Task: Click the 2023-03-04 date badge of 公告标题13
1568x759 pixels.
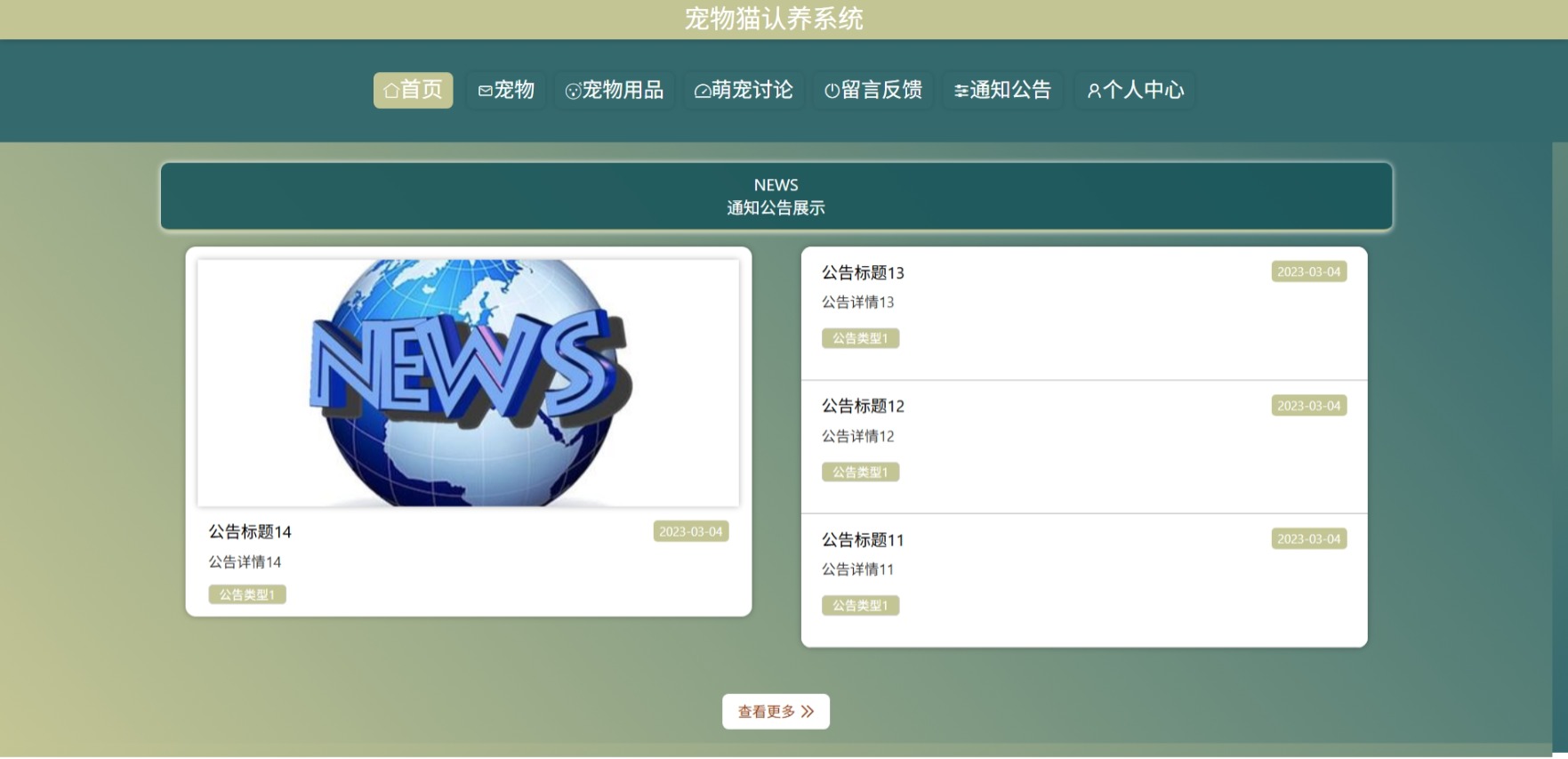Action: coord(1309,271)
